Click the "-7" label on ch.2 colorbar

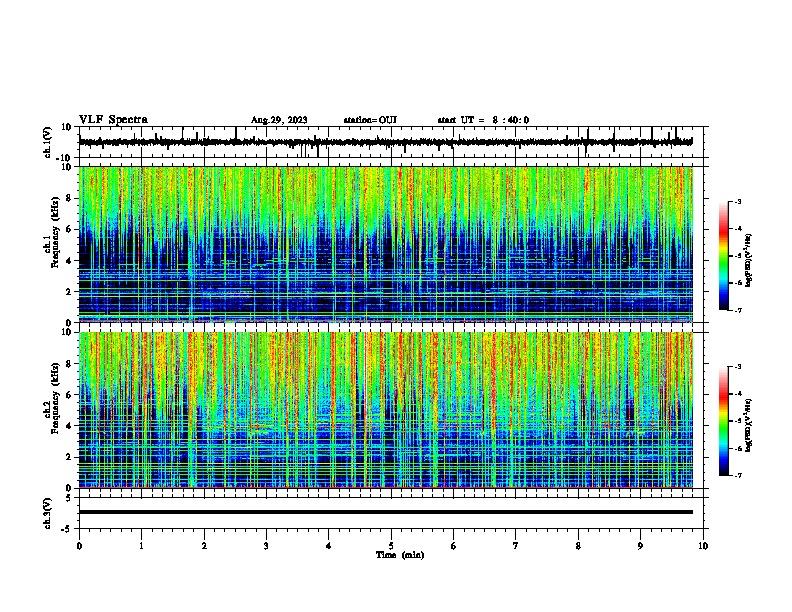(x=737, y=475)
